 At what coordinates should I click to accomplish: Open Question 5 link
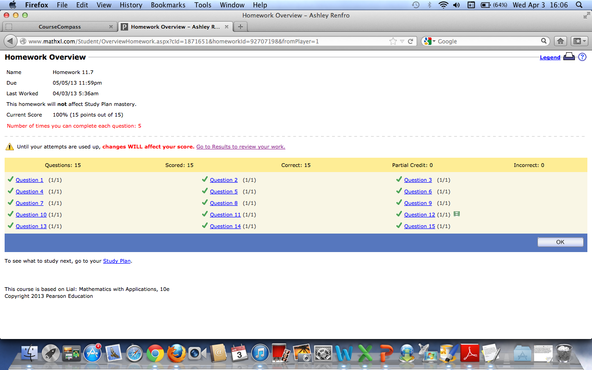(x=224, y=192)
